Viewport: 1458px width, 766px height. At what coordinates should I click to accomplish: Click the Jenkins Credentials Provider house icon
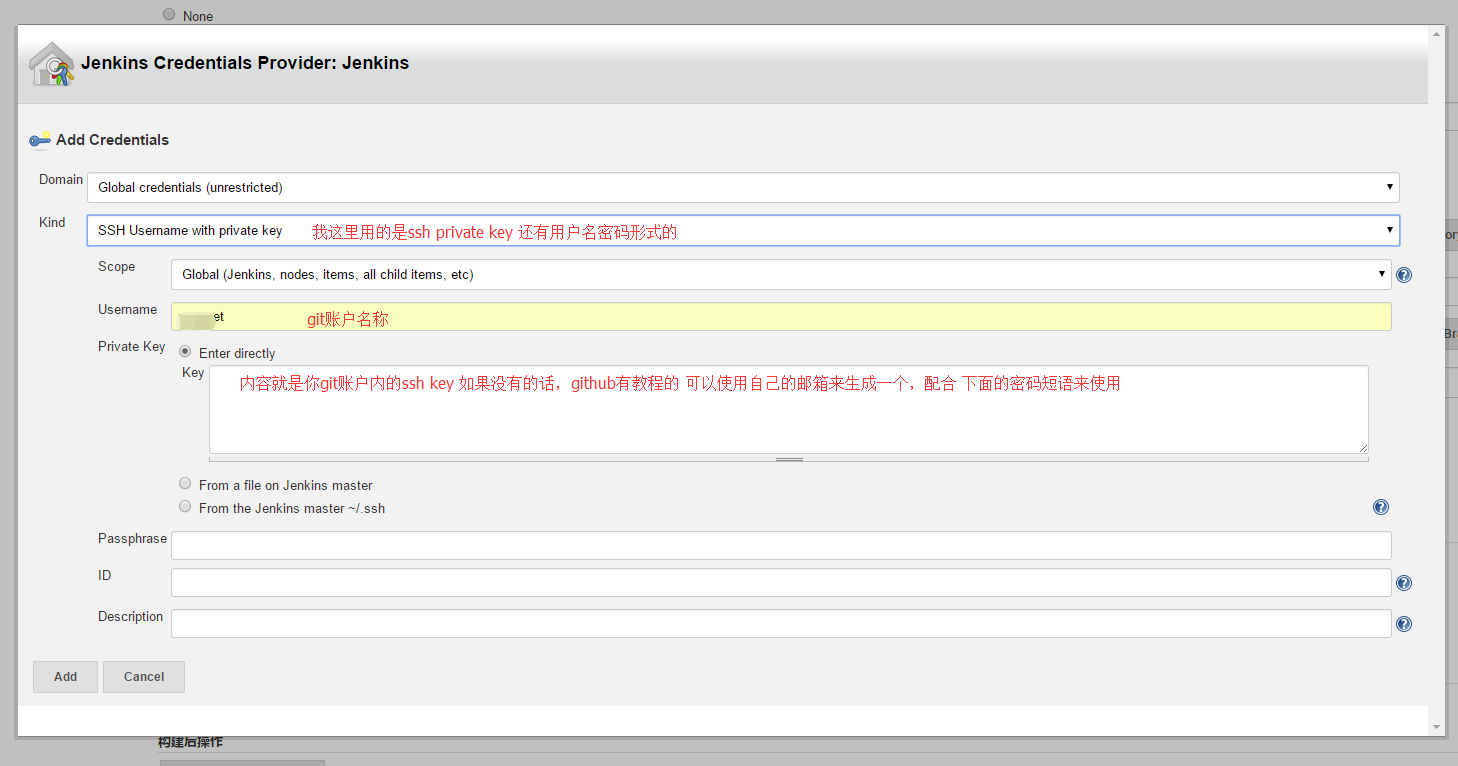click(52, 64)
